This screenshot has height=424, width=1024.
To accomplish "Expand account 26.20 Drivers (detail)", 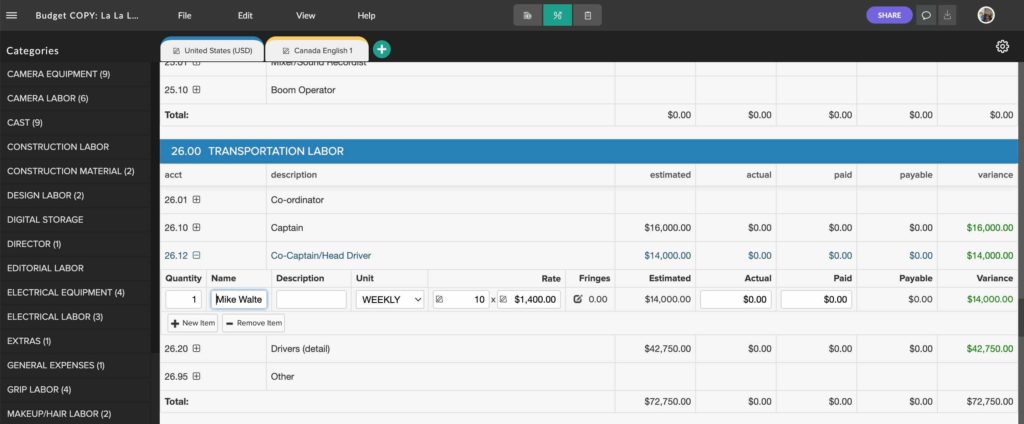I will [x=197, y=349].
